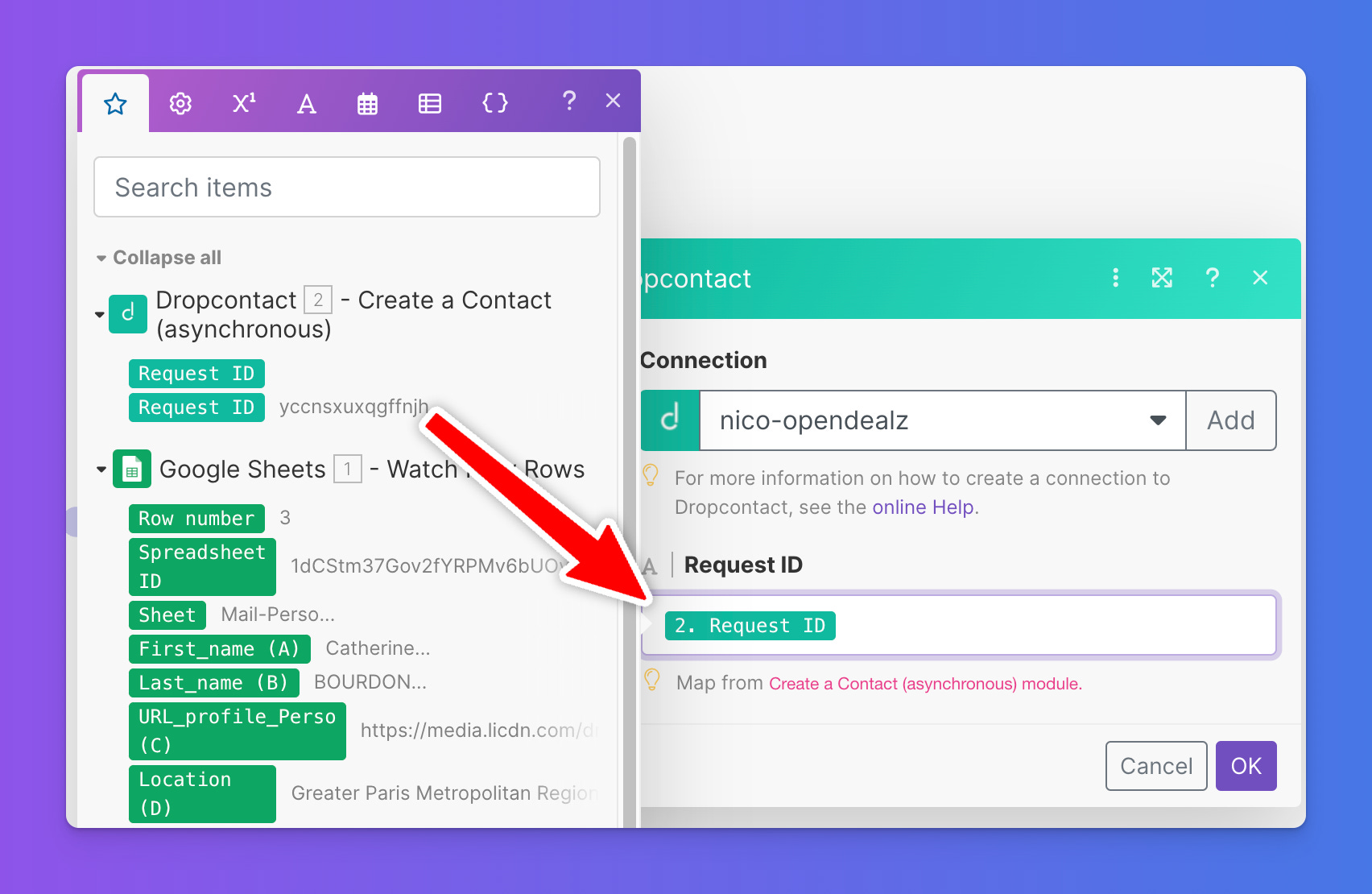The image size is (1372, 894).
Task: Select the Sheet pill
Action: click(167, 615)
